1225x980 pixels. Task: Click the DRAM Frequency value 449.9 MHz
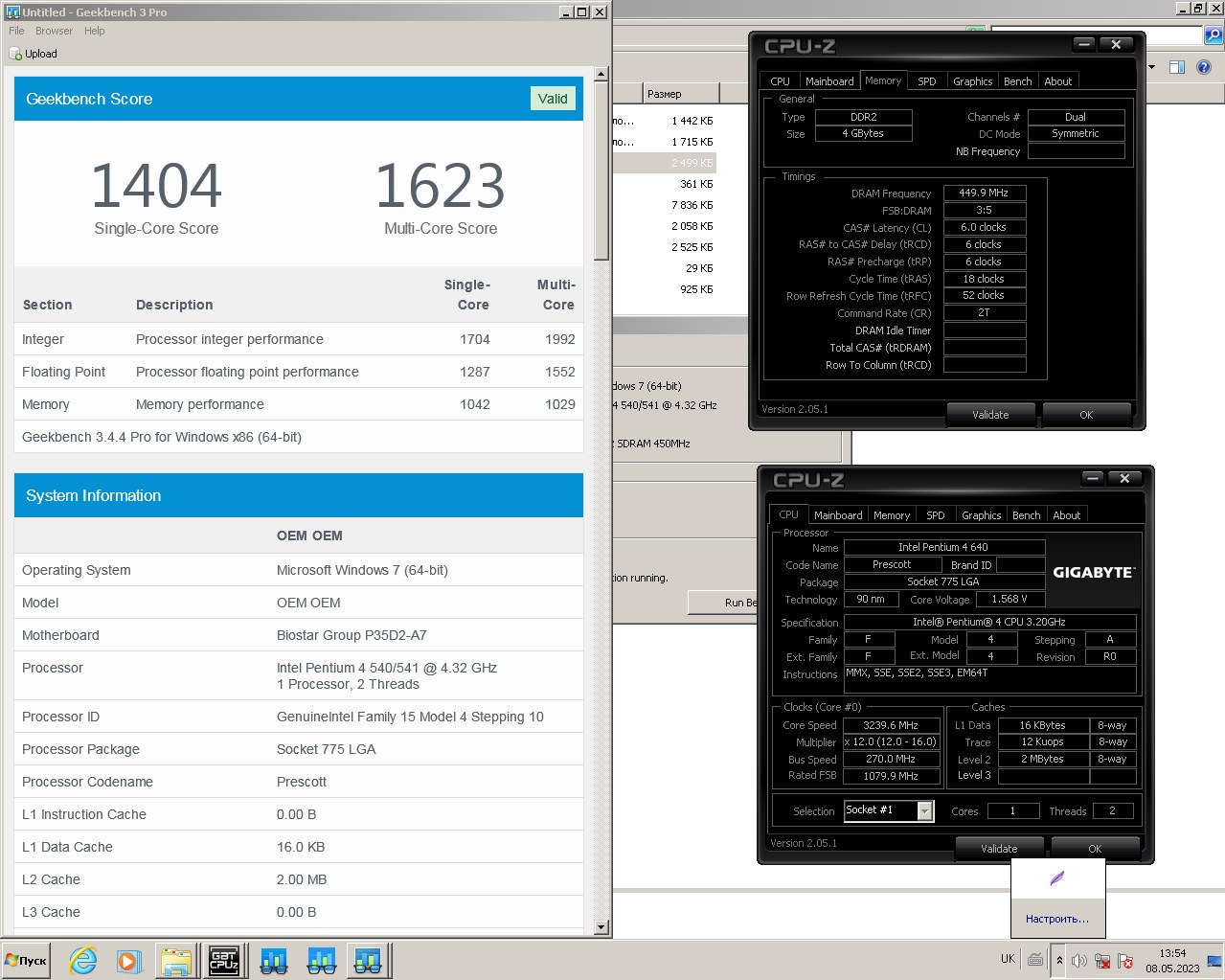[985, 193]
